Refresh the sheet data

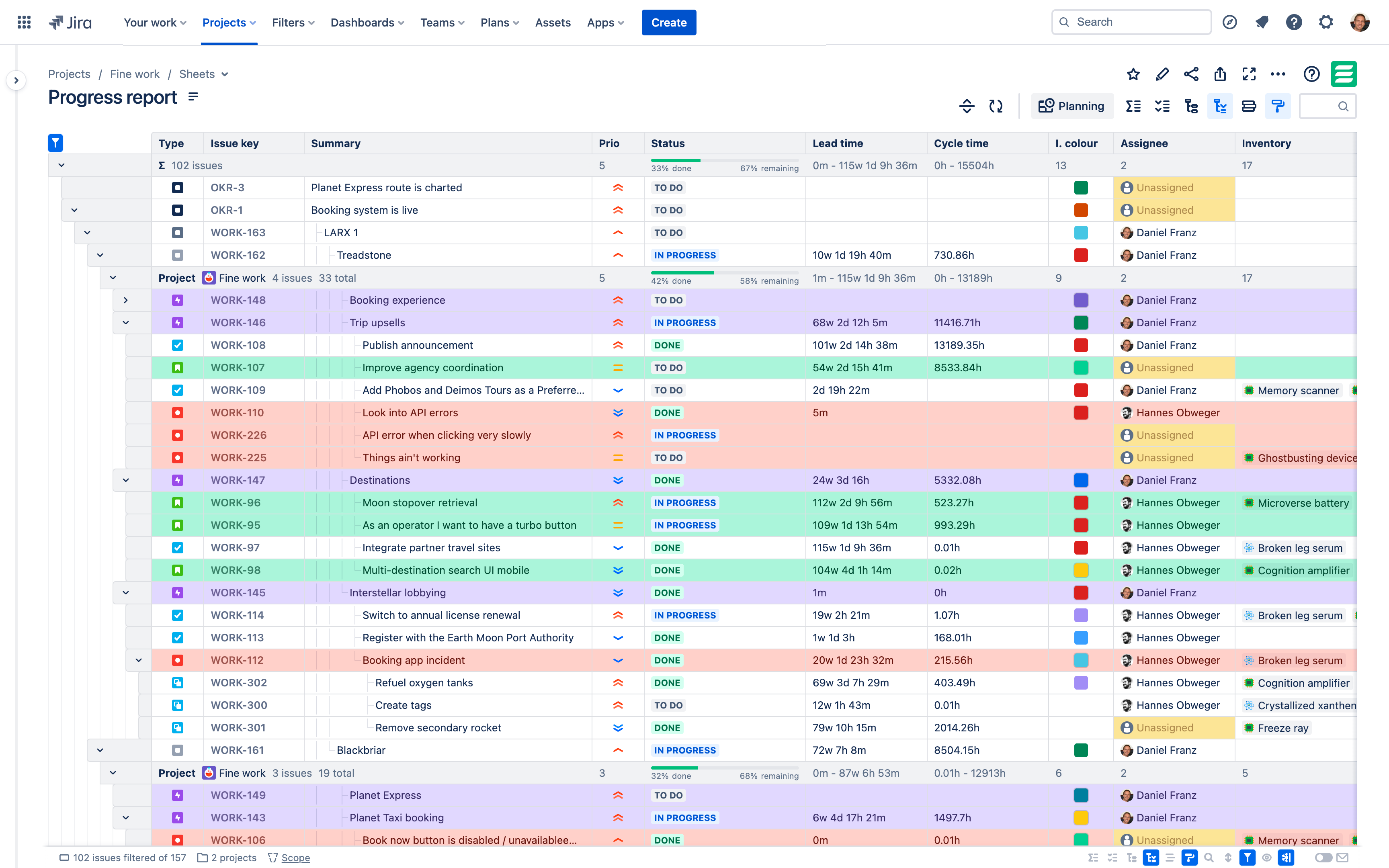pyautogui.click(x=996, y=106)
